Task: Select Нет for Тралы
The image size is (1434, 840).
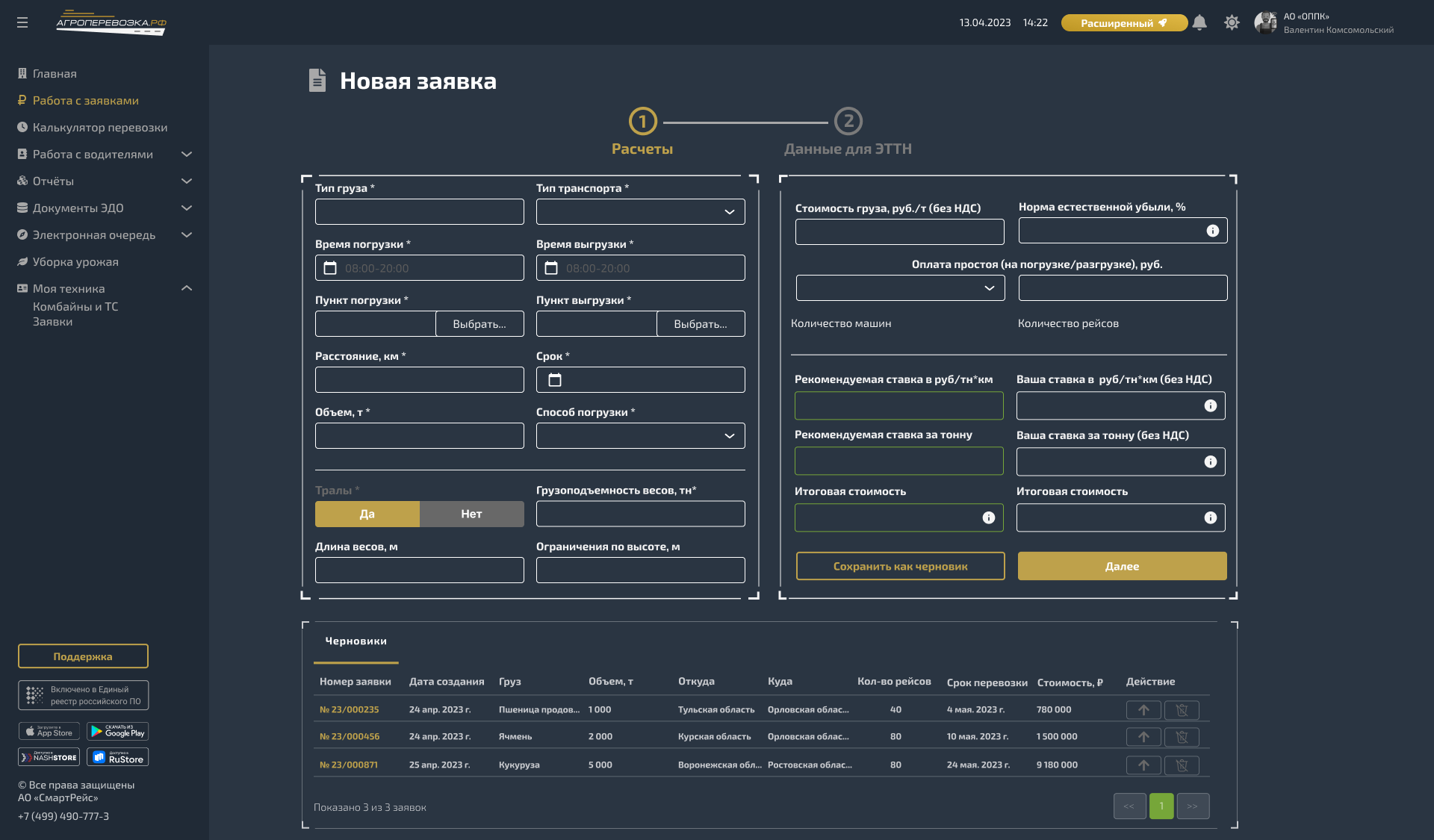Action: pos(471,514)
